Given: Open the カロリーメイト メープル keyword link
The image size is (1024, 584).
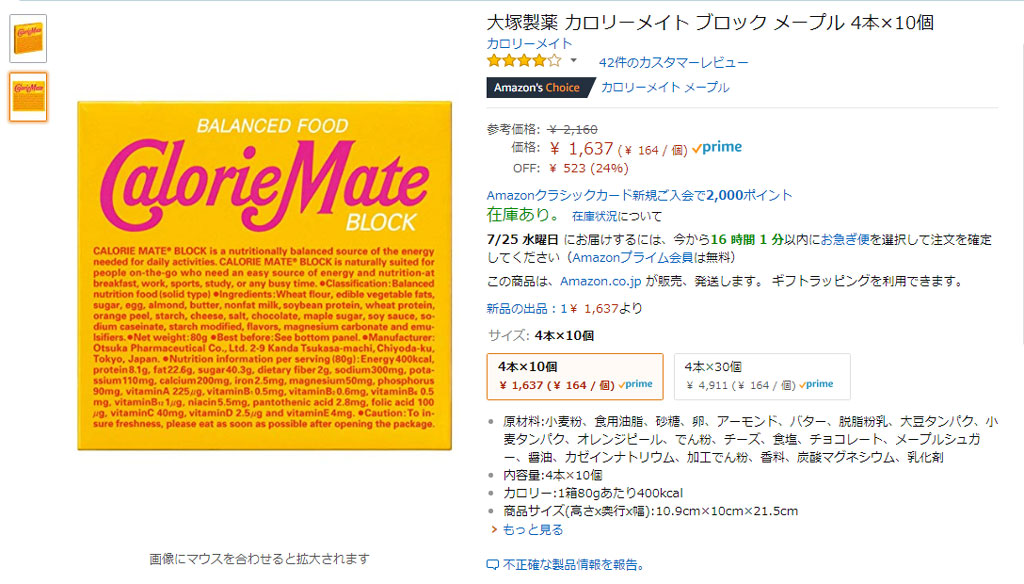Looking at the screenshot, I should (665, 88).
